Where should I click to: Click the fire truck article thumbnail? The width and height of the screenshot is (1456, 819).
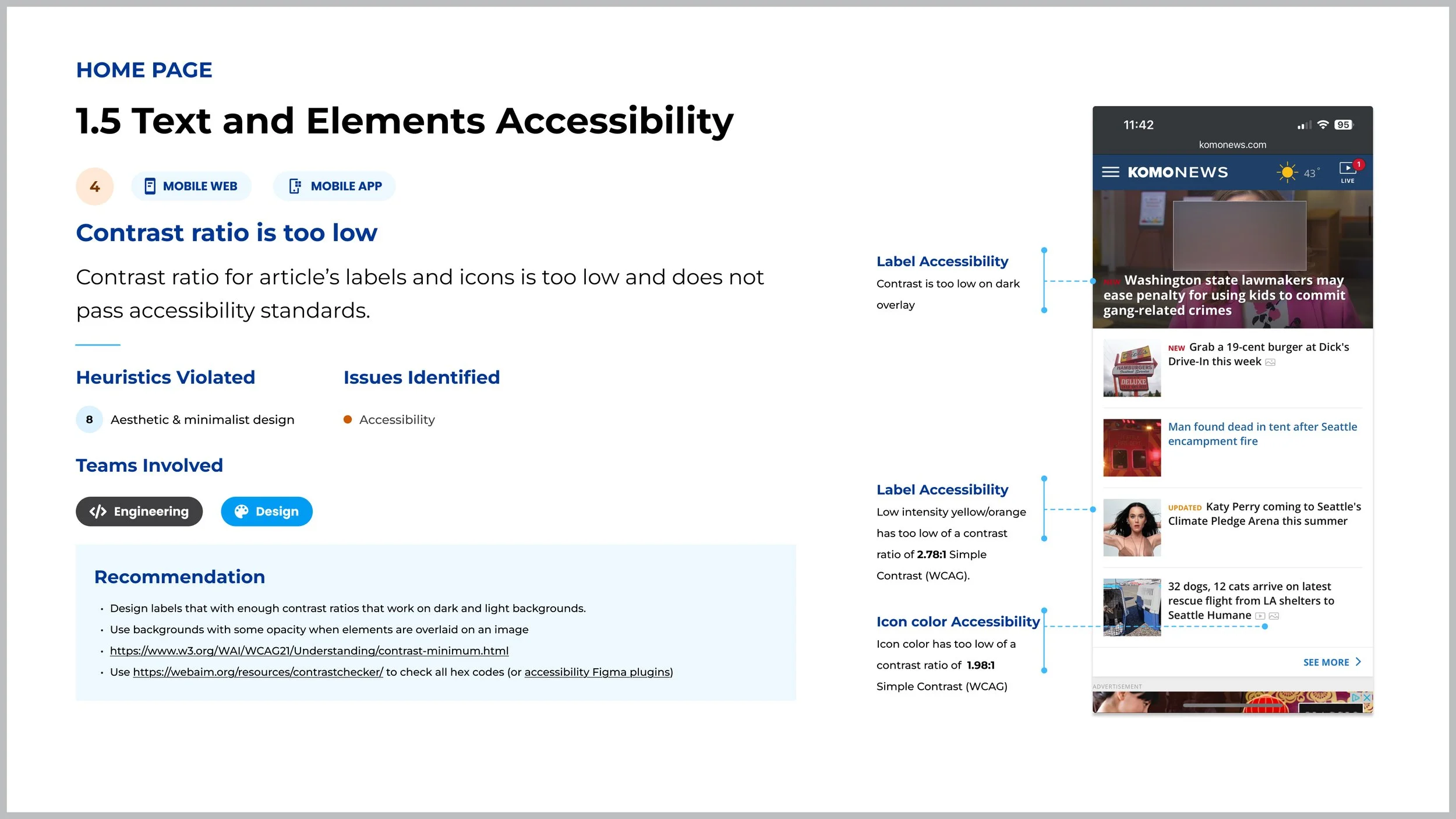pos(1132,448)
